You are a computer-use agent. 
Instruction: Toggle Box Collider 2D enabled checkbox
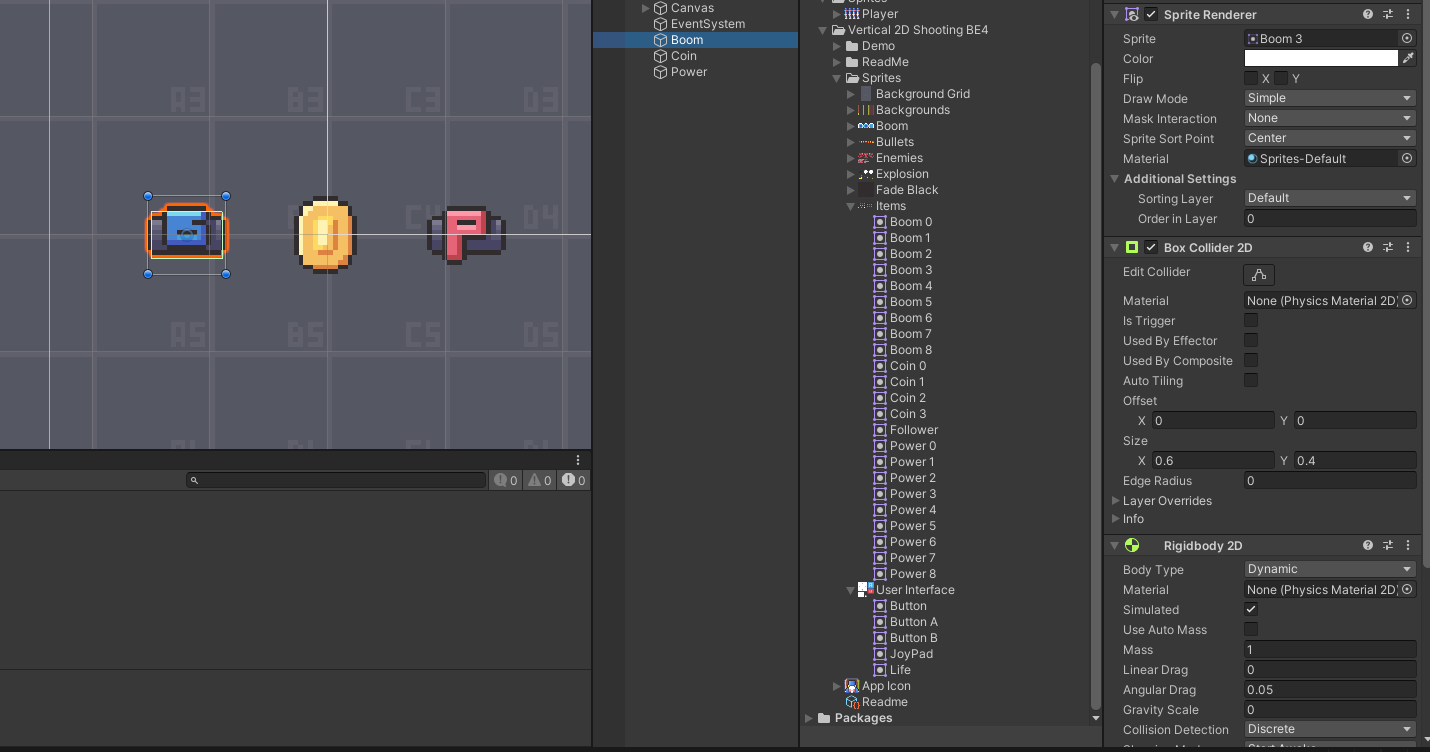pyautogui.click(x=1151, y=247)
